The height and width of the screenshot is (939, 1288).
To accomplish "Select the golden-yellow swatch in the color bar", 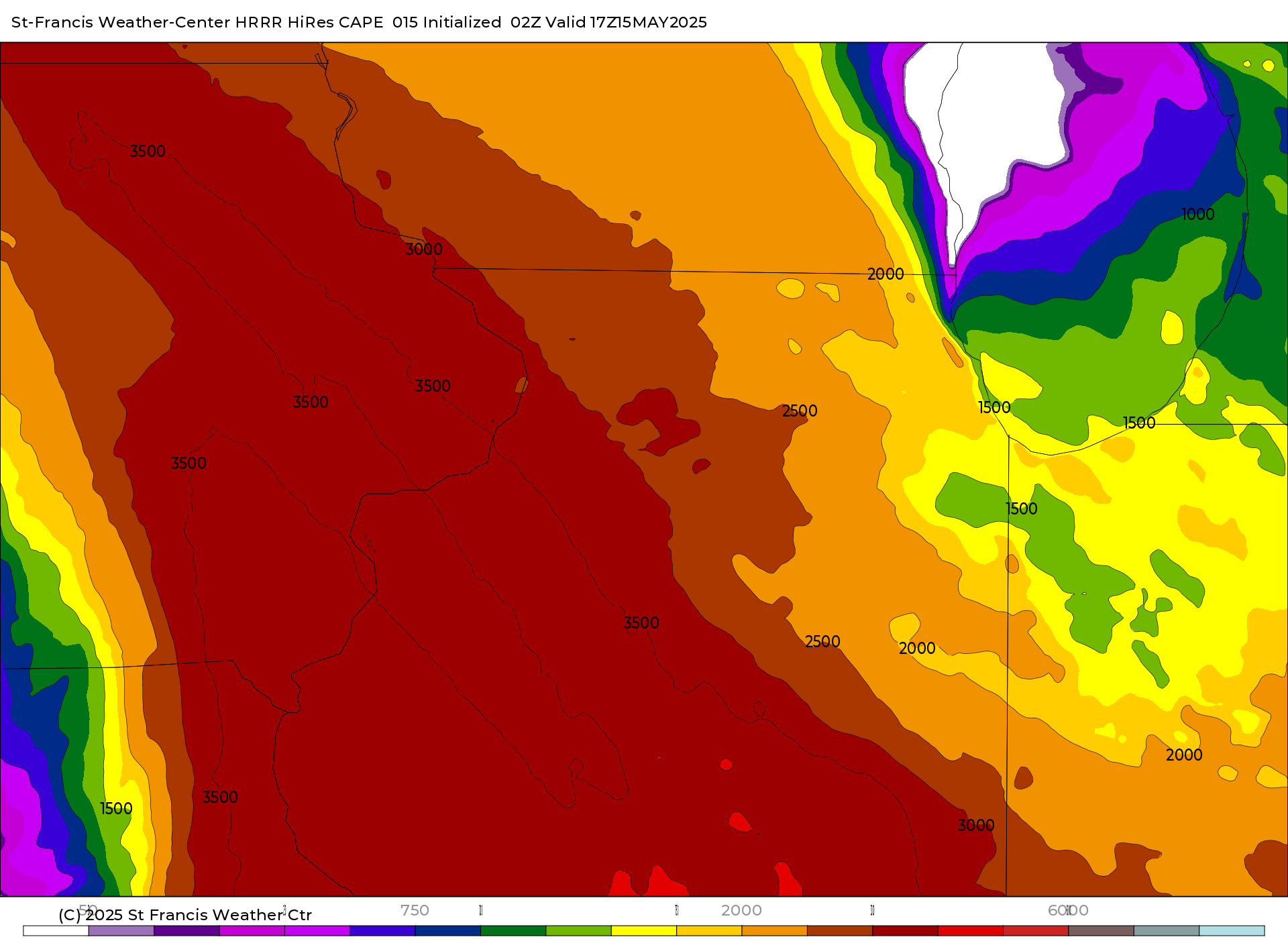I will click(710, 931).
